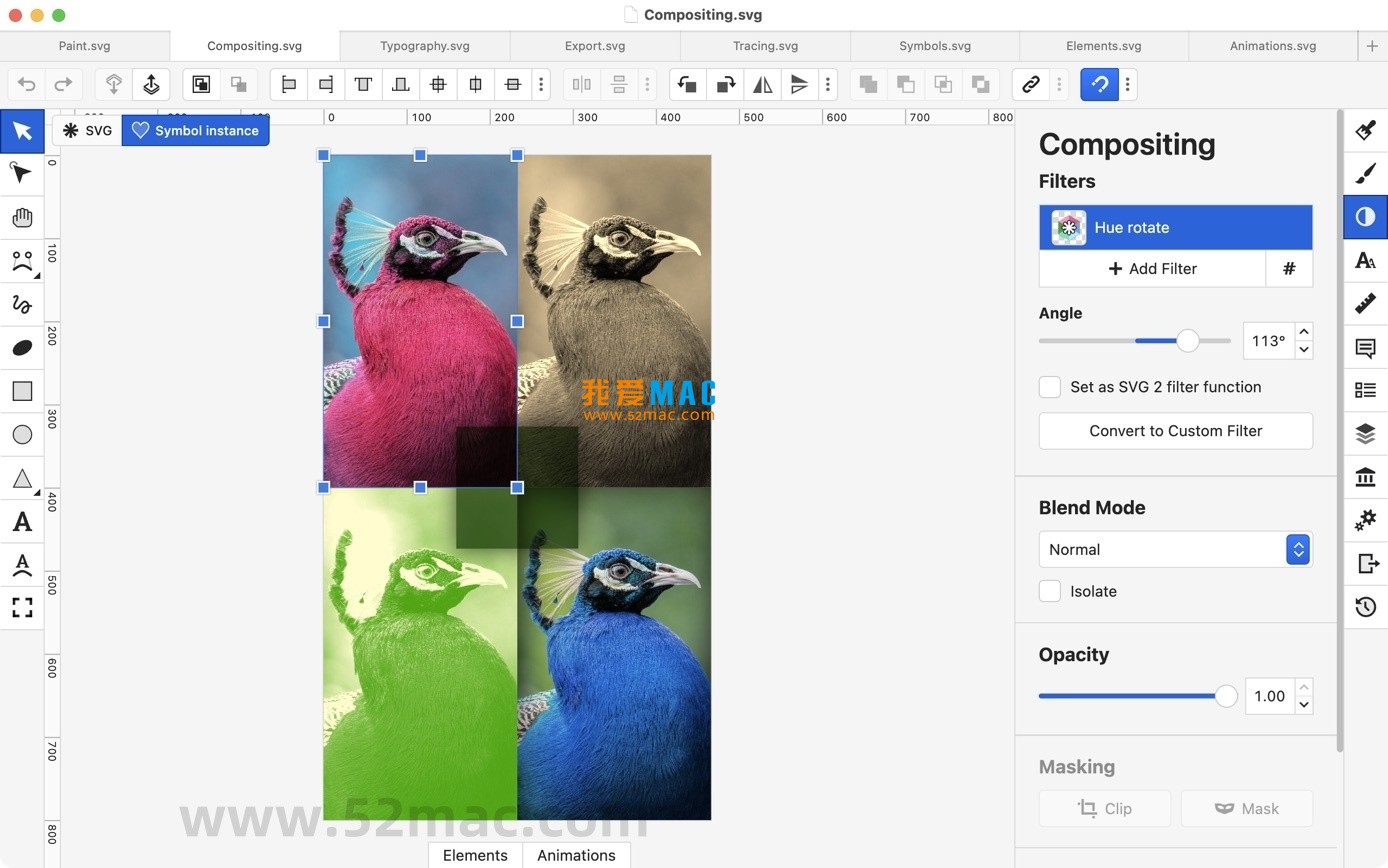Image resolution: width=1388 pixels, height=868 pixels.
Task: Click the hash (#) filter button
Action: coord(1289,268)
